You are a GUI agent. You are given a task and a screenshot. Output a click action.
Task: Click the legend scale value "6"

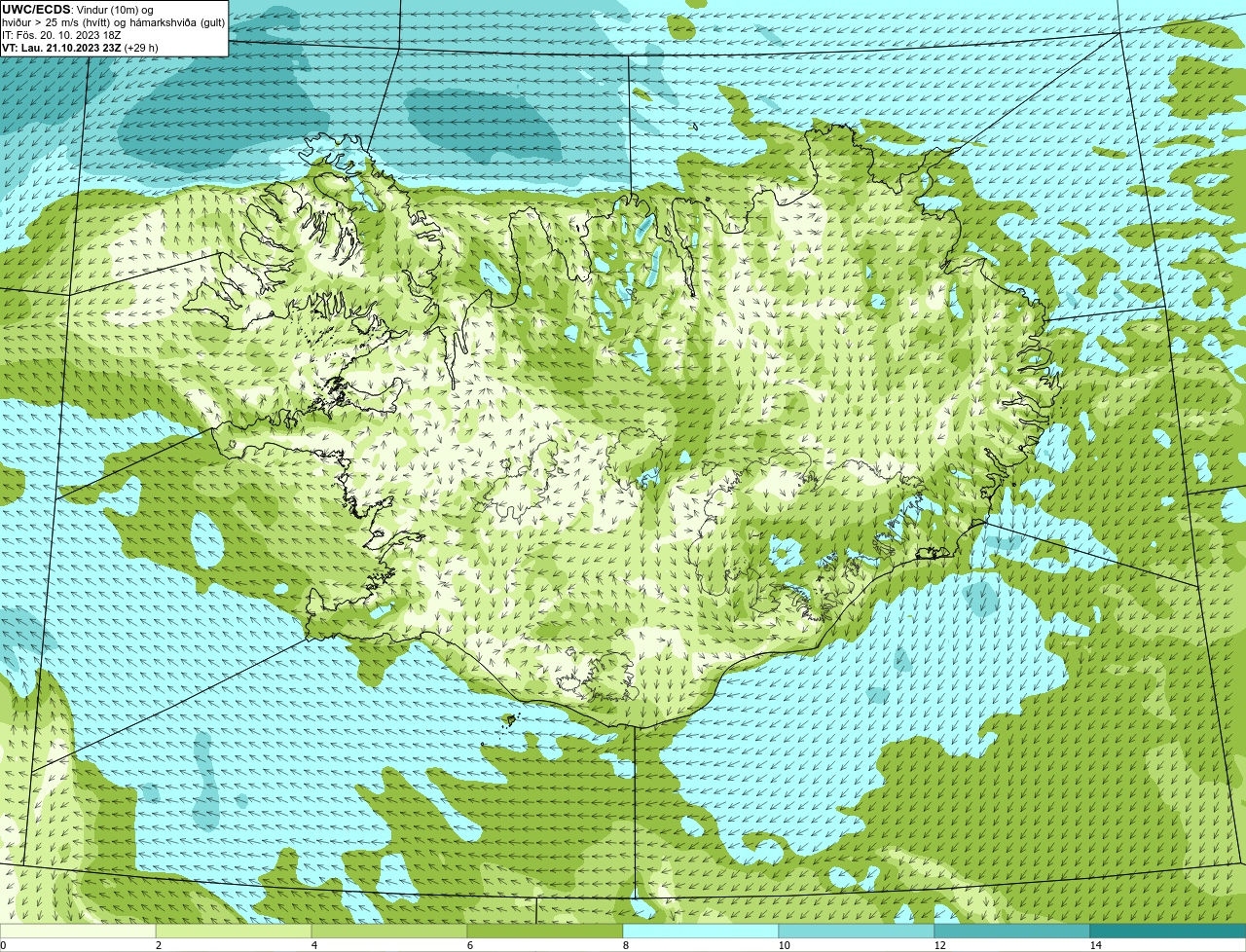pos(469,945)
